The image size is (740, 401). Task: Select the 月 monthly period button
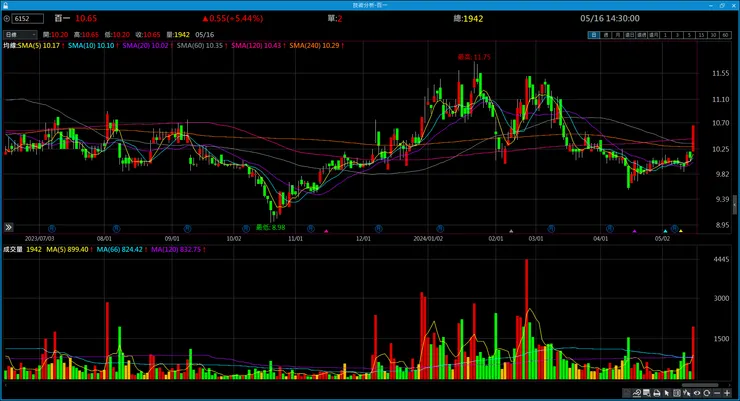coord(618,35)
